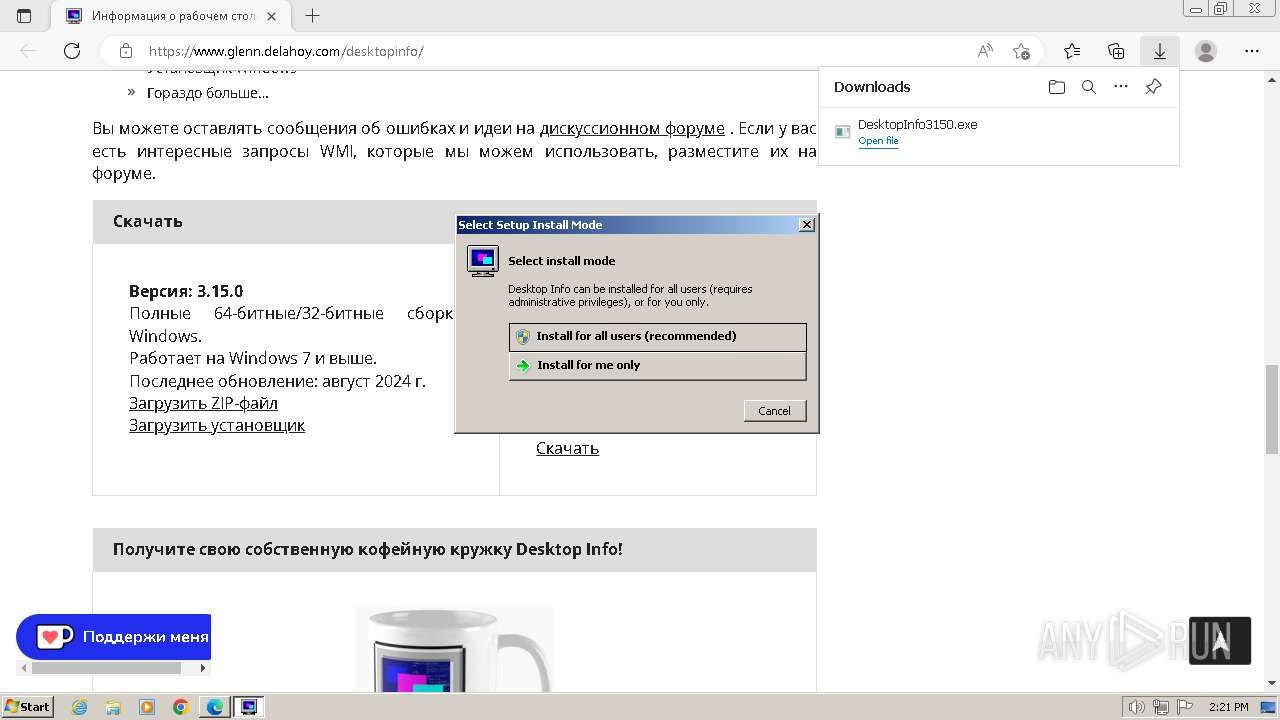
Task: Click the Скачать link under the dialog
Action: click(x=567, y=448)
